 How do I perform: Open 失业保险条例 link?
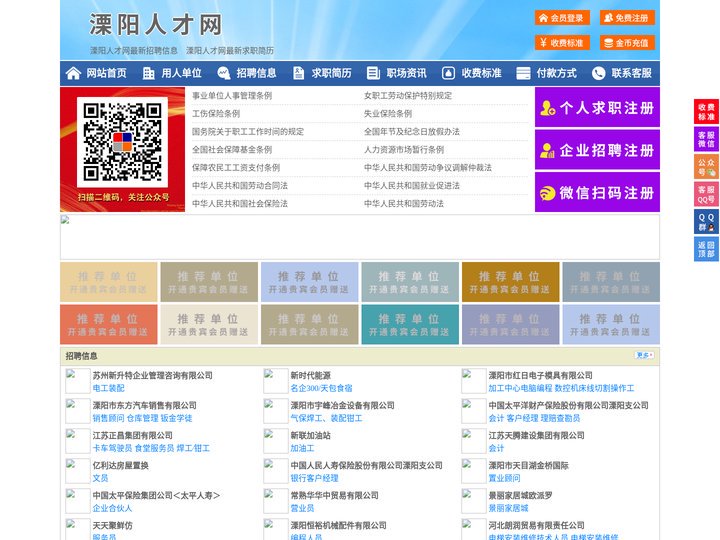tap(388, 113)
